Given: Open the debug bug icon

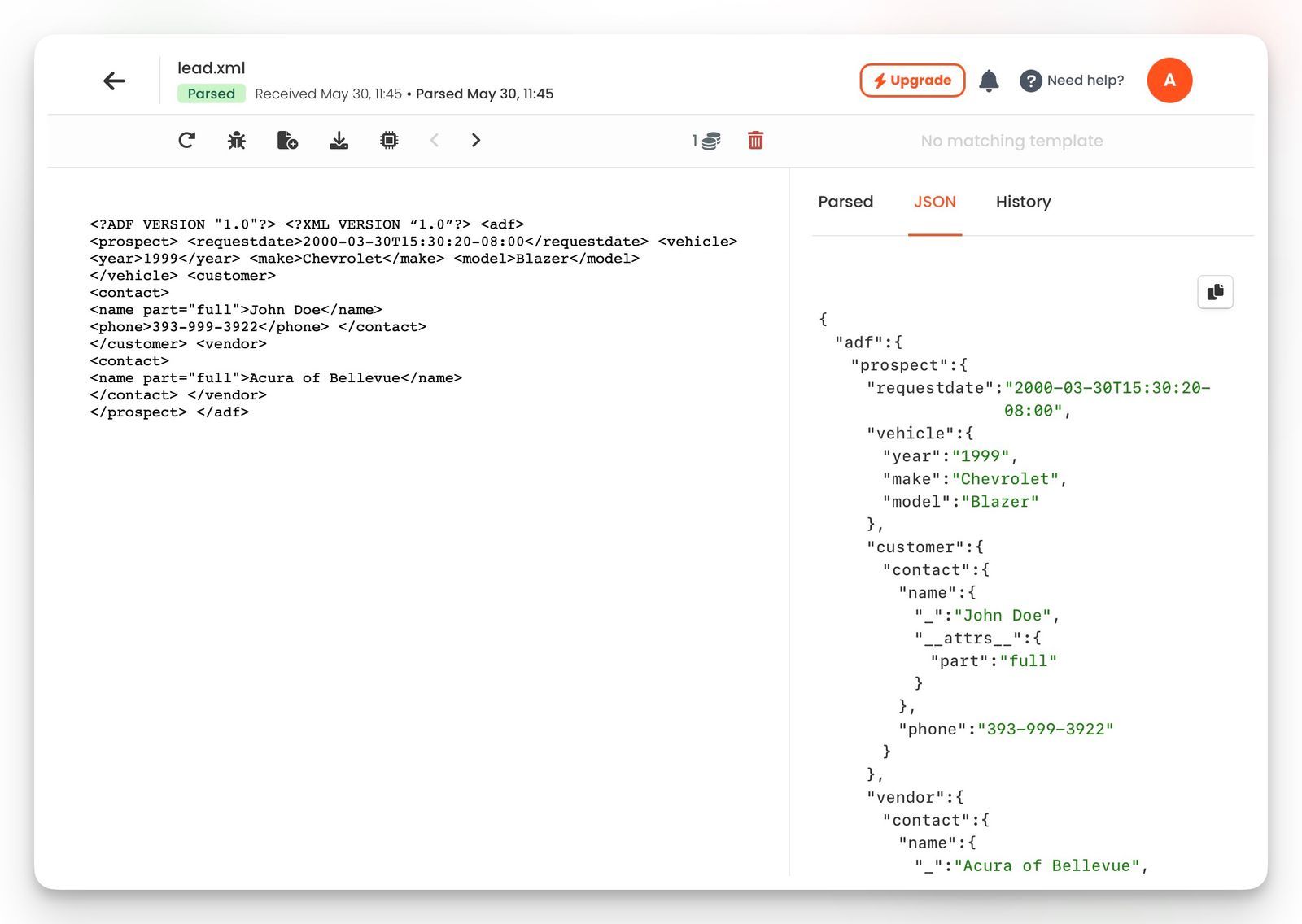Looking at the screenshot, I should click(237, 141).
